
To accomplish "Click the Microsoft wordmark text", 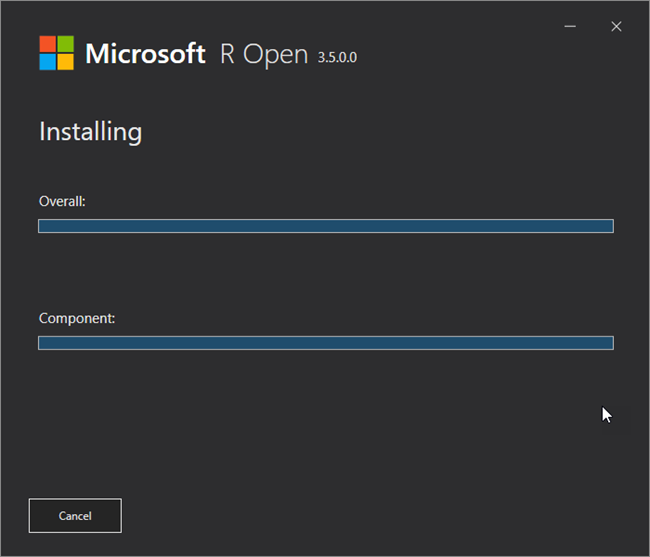I will pos(145,54).
